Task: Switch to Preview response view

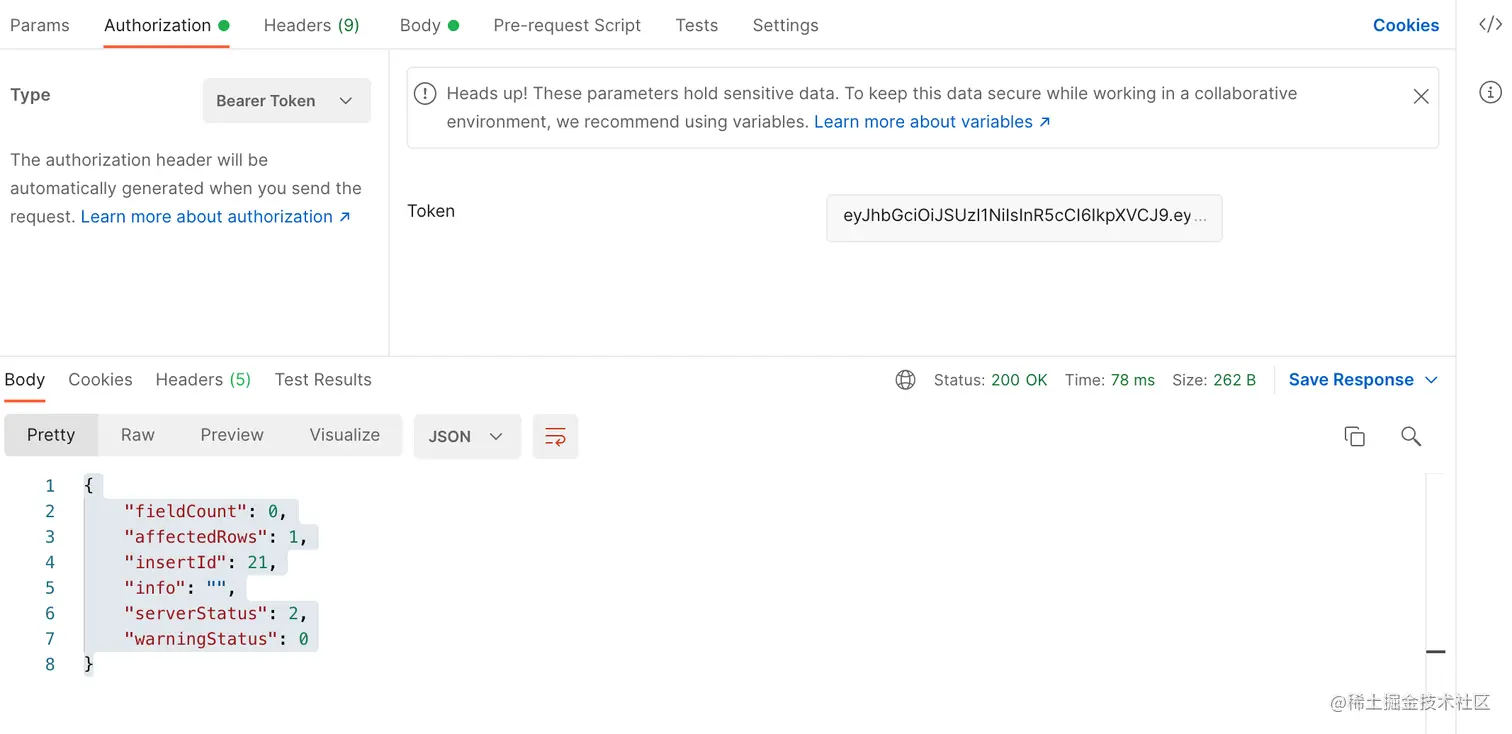Action: [232, 435]
